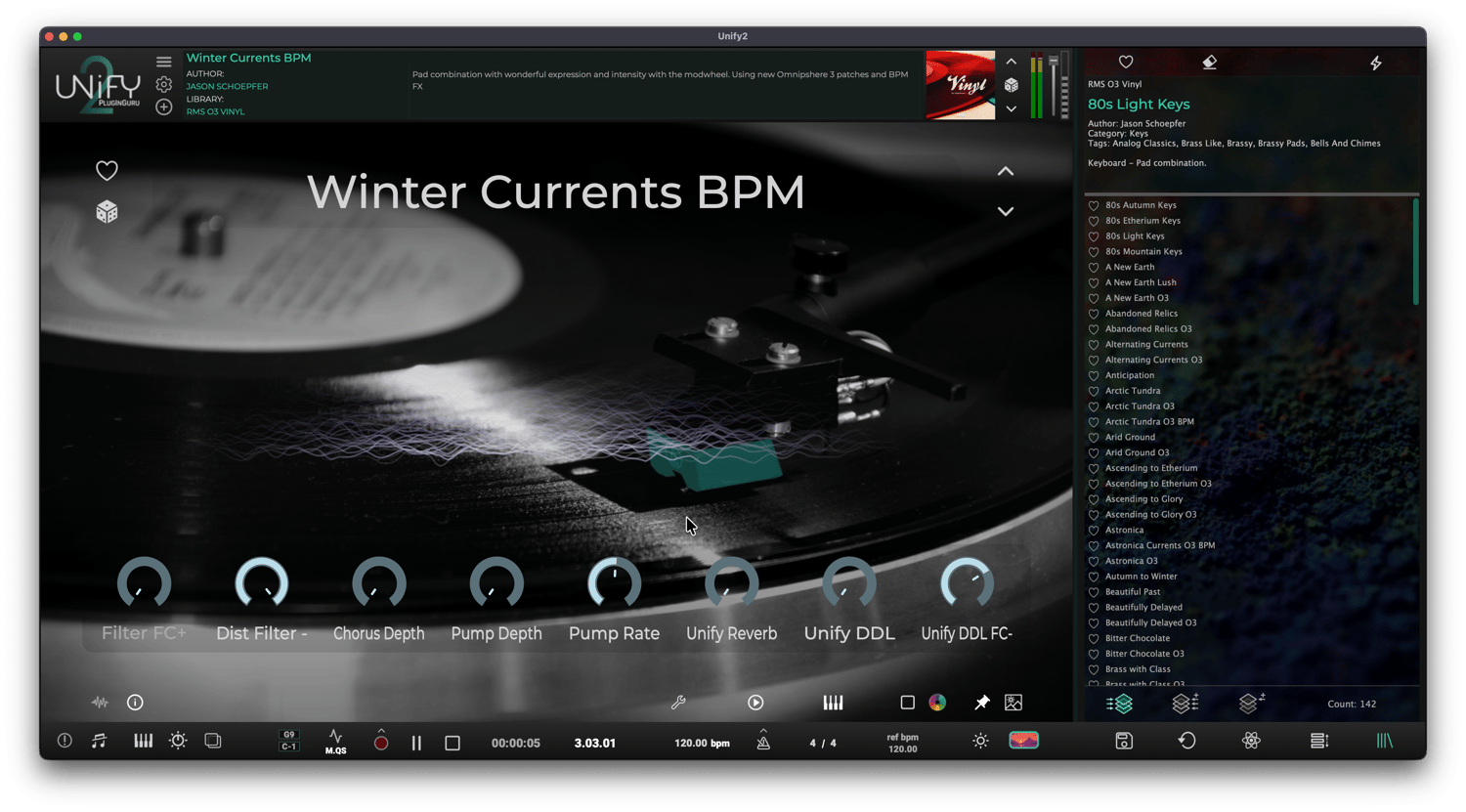Click the atom icon in the footer
The height and width of the screenshot is (812, 1466).
1251,741
